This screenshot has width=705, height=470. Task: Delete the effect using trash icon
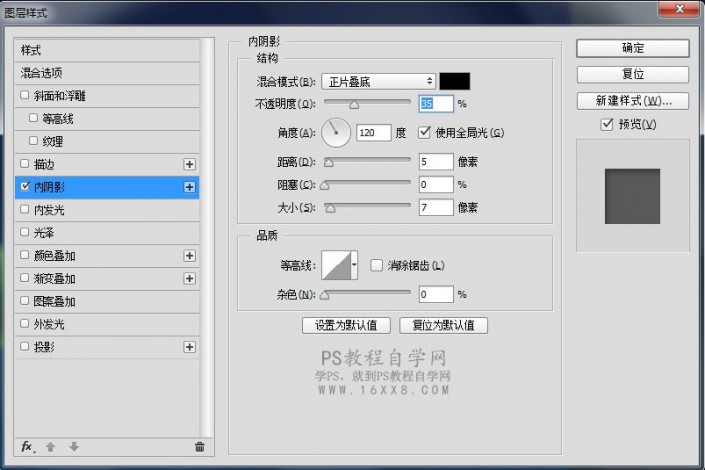(x=200, y=447)
